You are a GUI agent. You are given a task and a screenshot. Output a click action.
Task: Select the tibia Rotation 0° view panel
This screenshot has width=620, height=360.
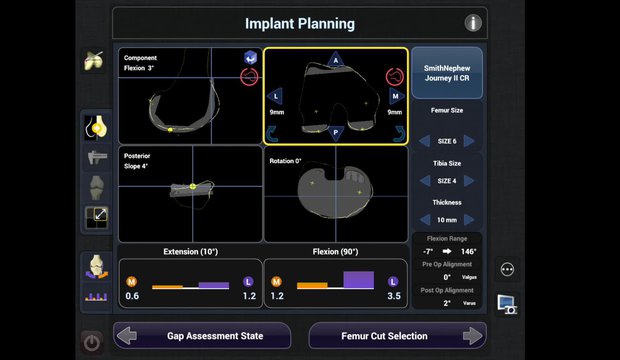tap(336, 194)
